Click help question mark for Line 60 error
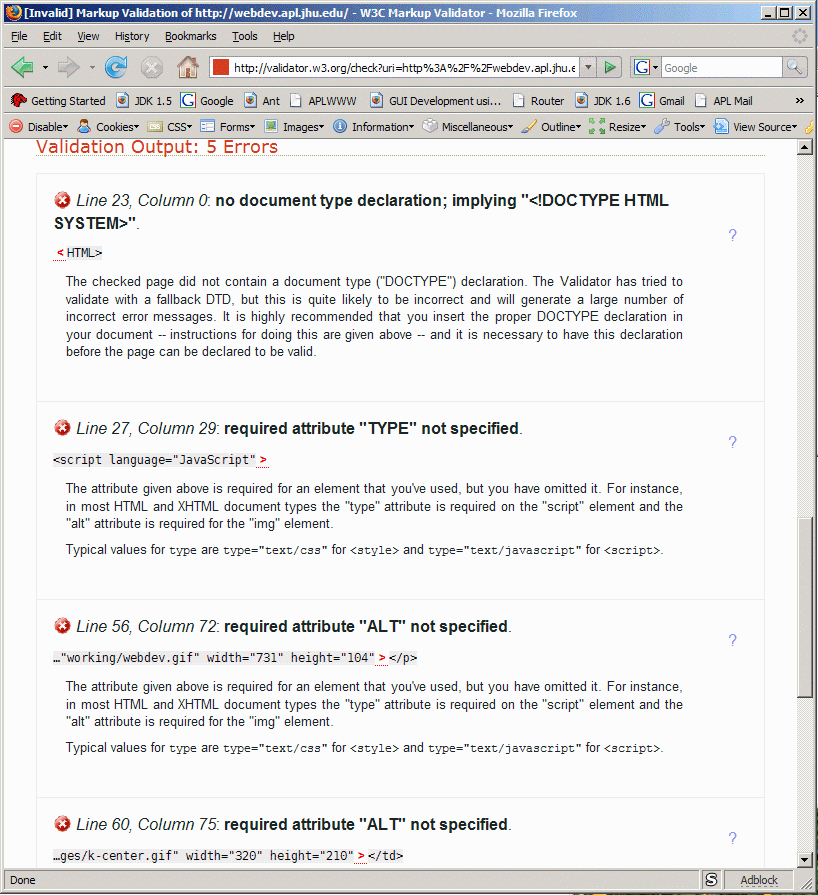 click(x=732, y=837)
